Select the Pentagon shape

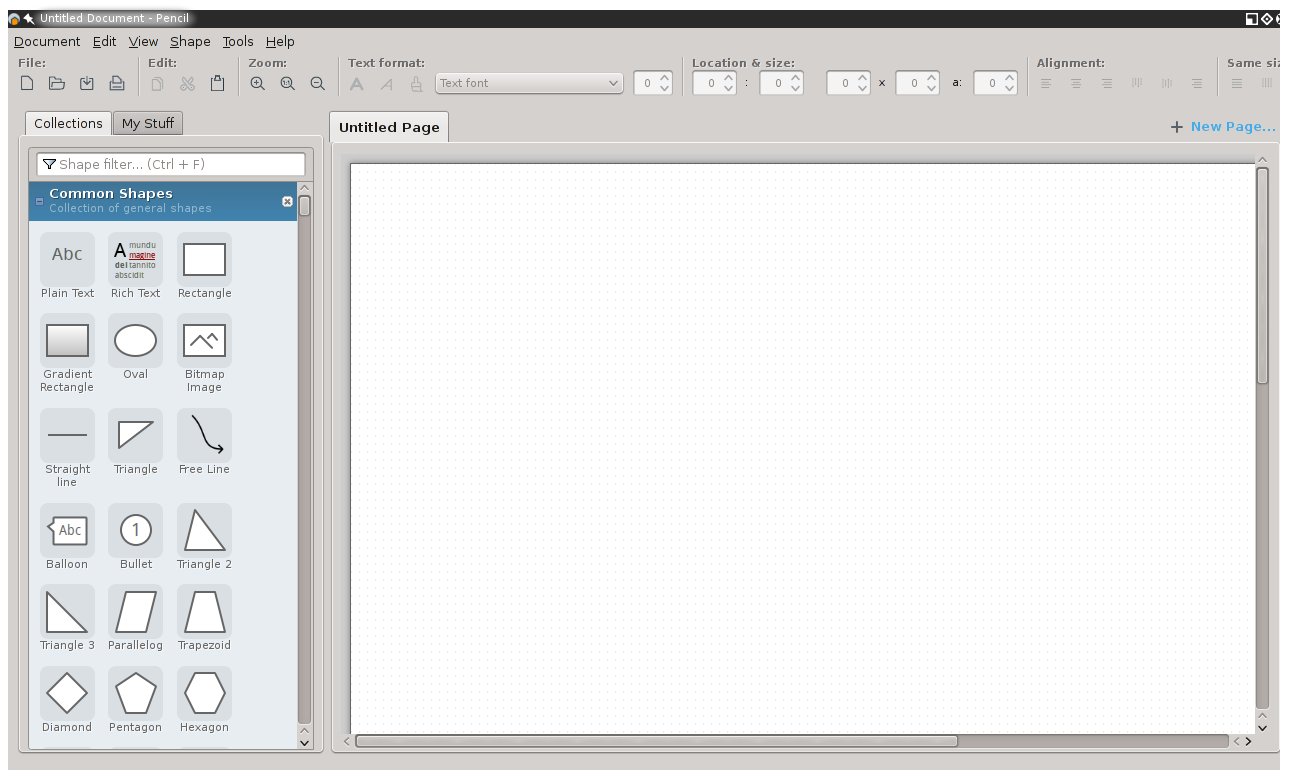pyautogui.click(x=135, y=700)
